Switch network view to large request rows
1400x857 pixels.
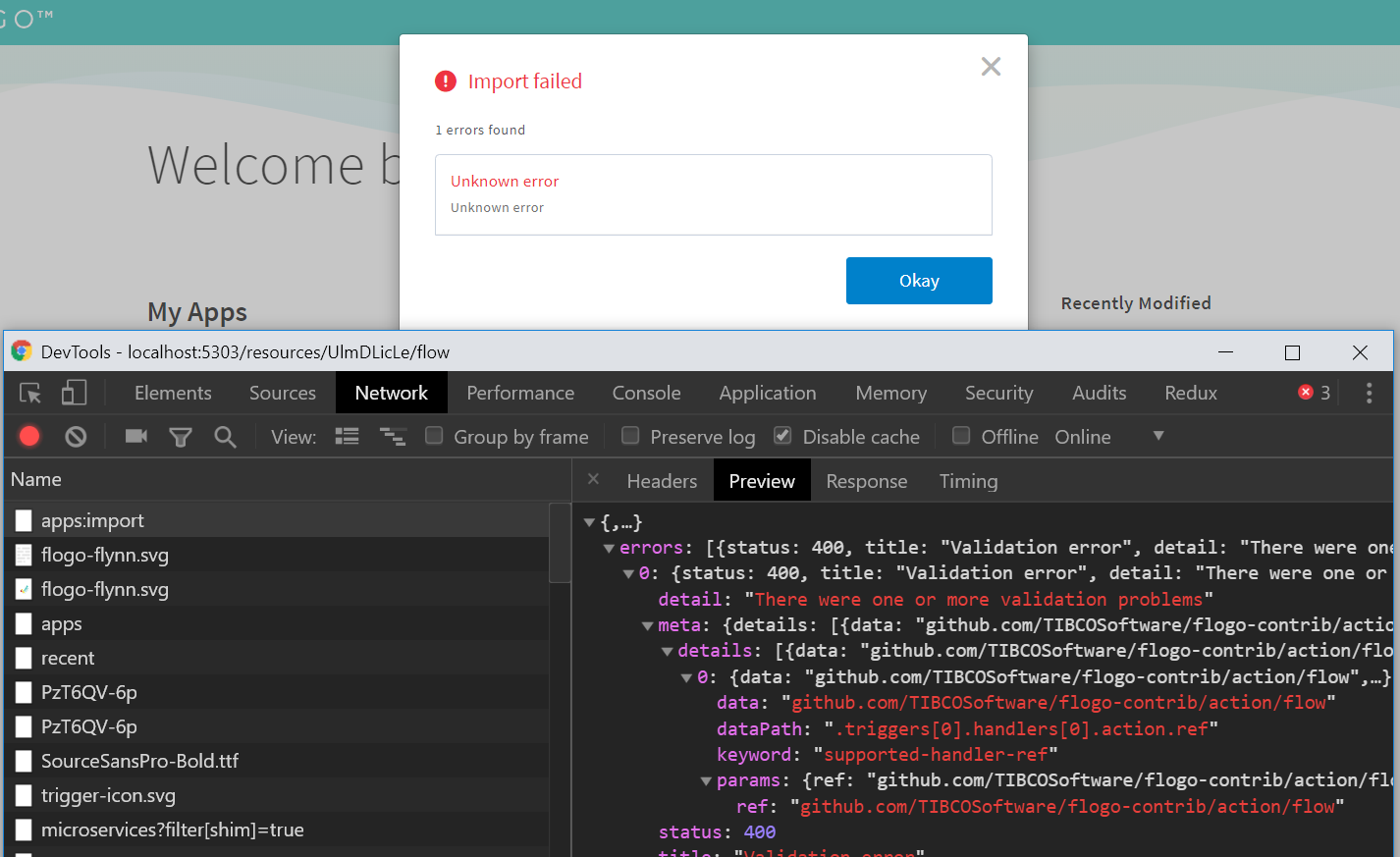coord(347,436)
